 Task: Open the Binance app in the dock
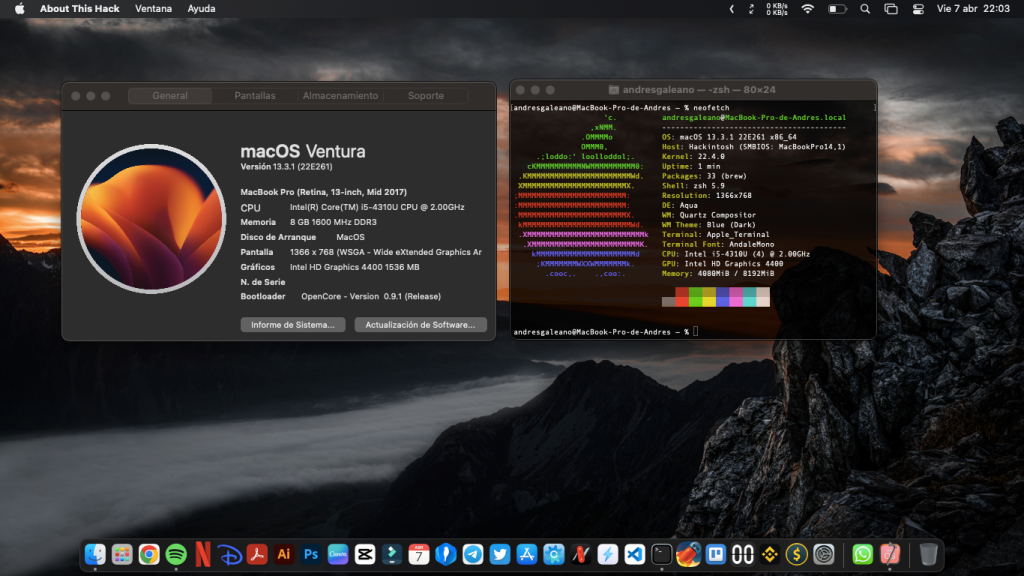point(770,554)
